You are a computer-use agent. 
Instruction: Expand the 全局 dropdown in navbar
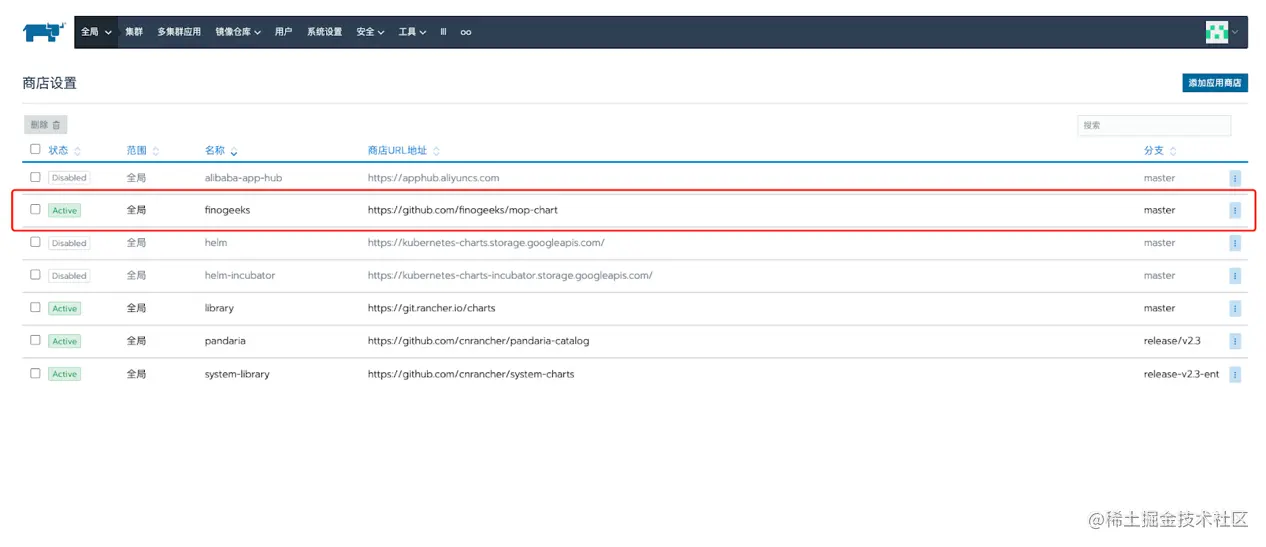tap(96, 32)
